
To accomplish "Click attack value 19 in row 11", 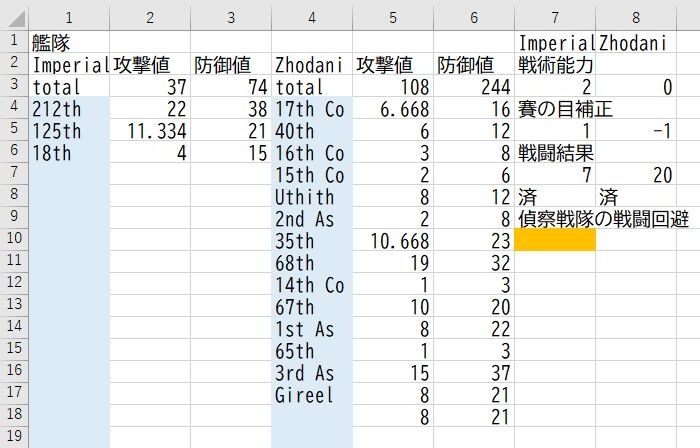I will [393, 261].
